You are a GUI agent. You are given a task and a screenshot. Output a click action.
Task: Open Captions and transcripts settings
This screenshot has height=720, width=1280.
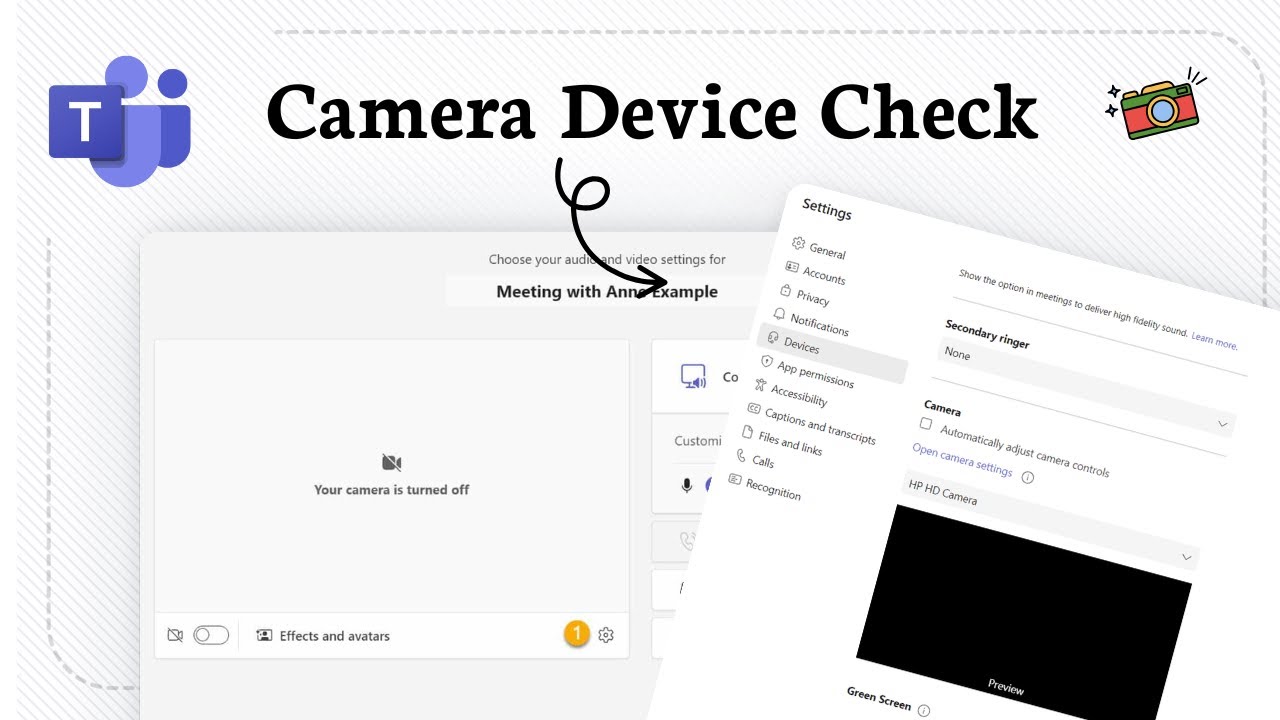pos(819,425)
